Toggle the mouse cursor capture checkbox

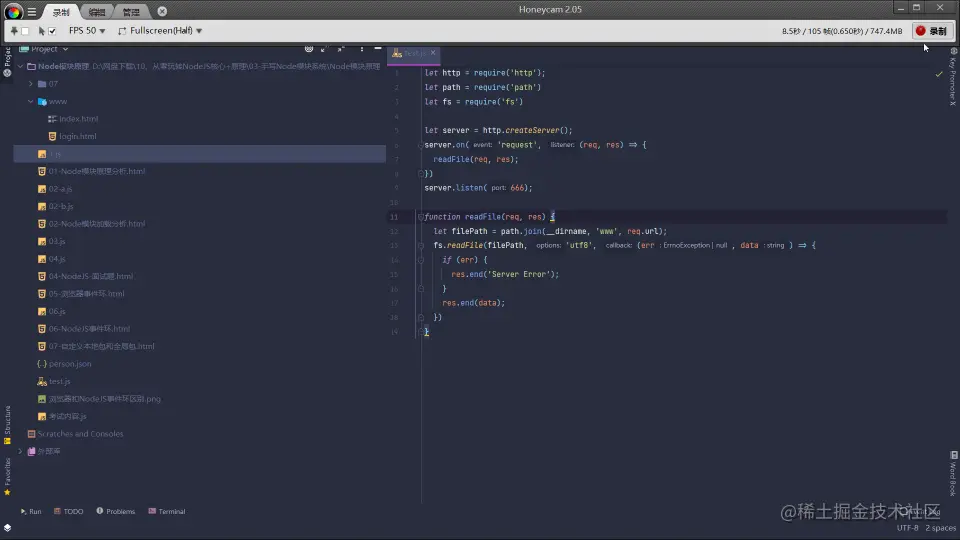tap(52, 31)
